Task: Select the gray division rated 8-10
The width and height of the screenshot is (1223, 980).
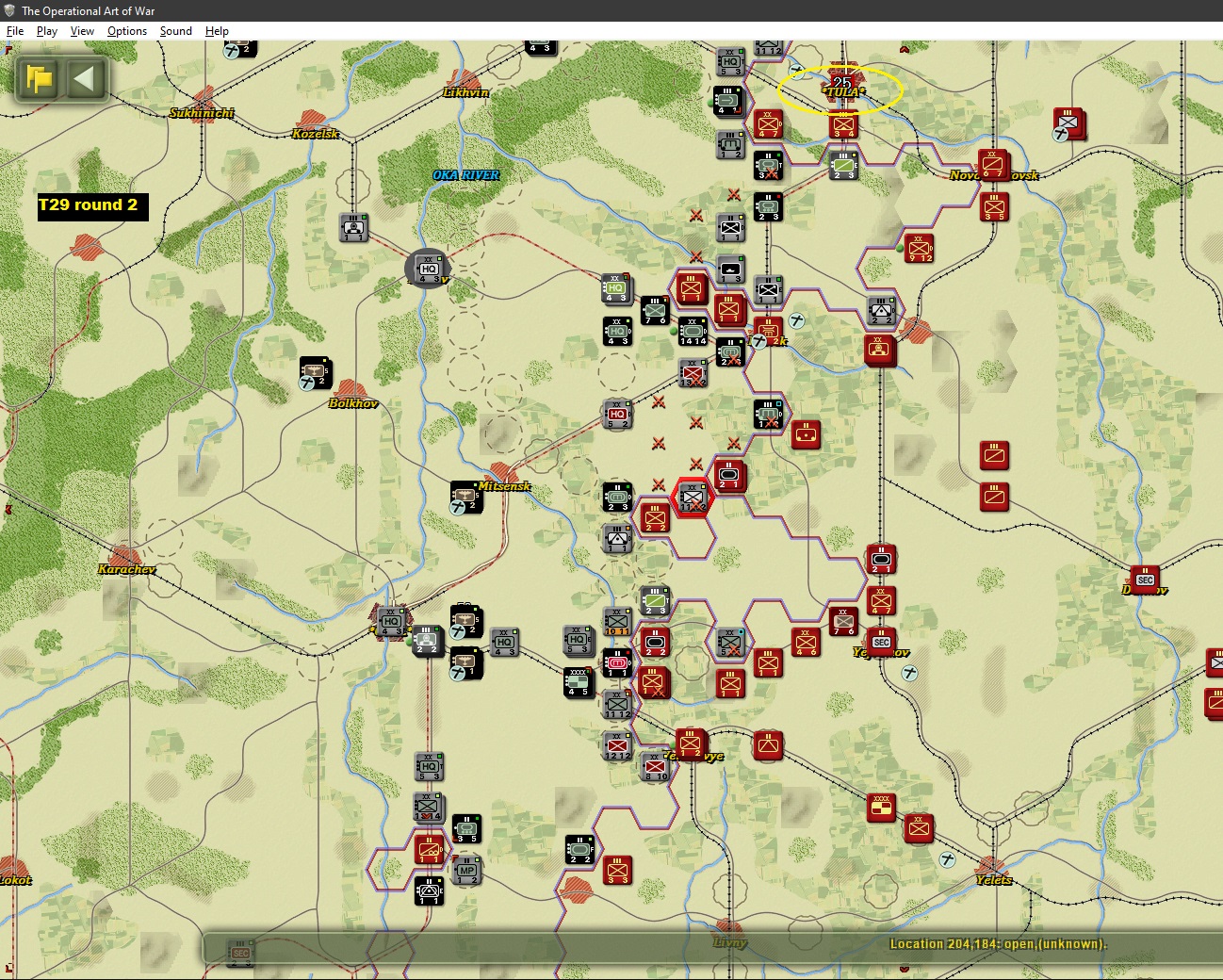Action: (x=655, y=766)
